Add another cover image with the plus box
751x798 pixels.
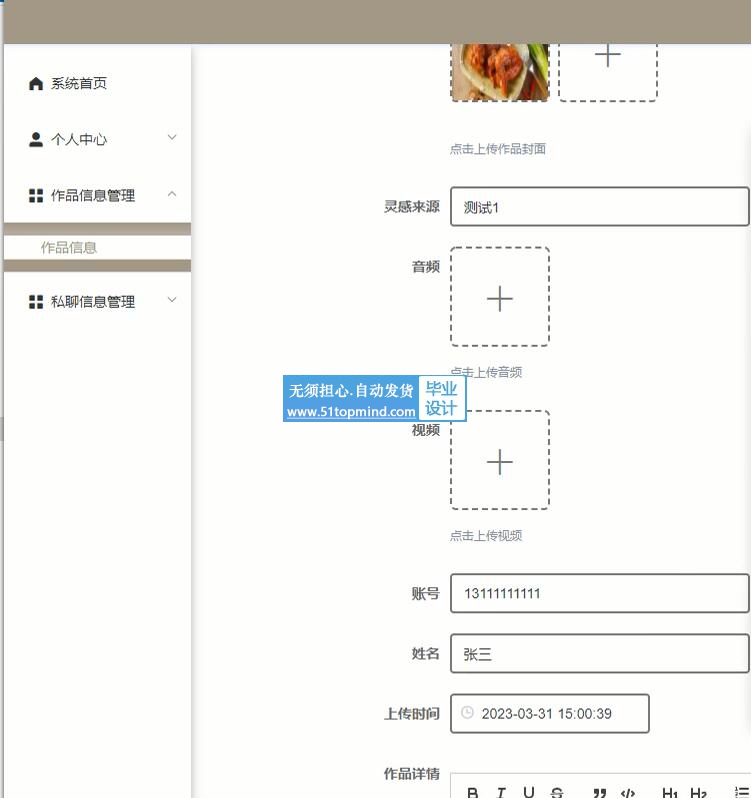coord(607,58)
